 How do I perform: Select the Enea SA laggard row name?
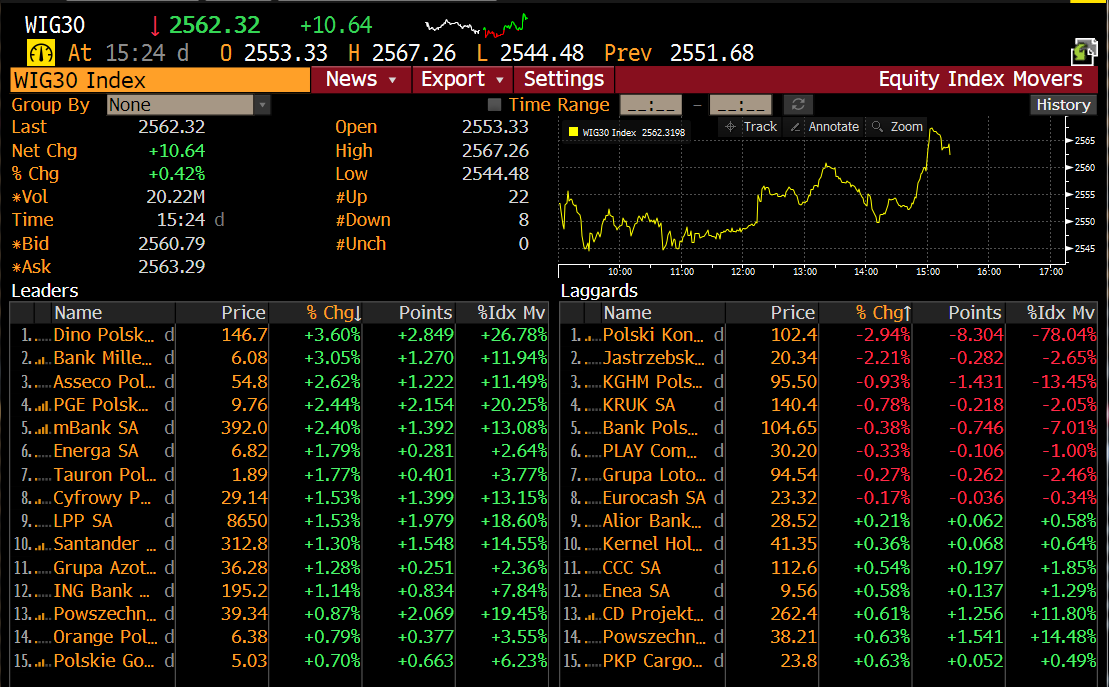tap(636, 591)
